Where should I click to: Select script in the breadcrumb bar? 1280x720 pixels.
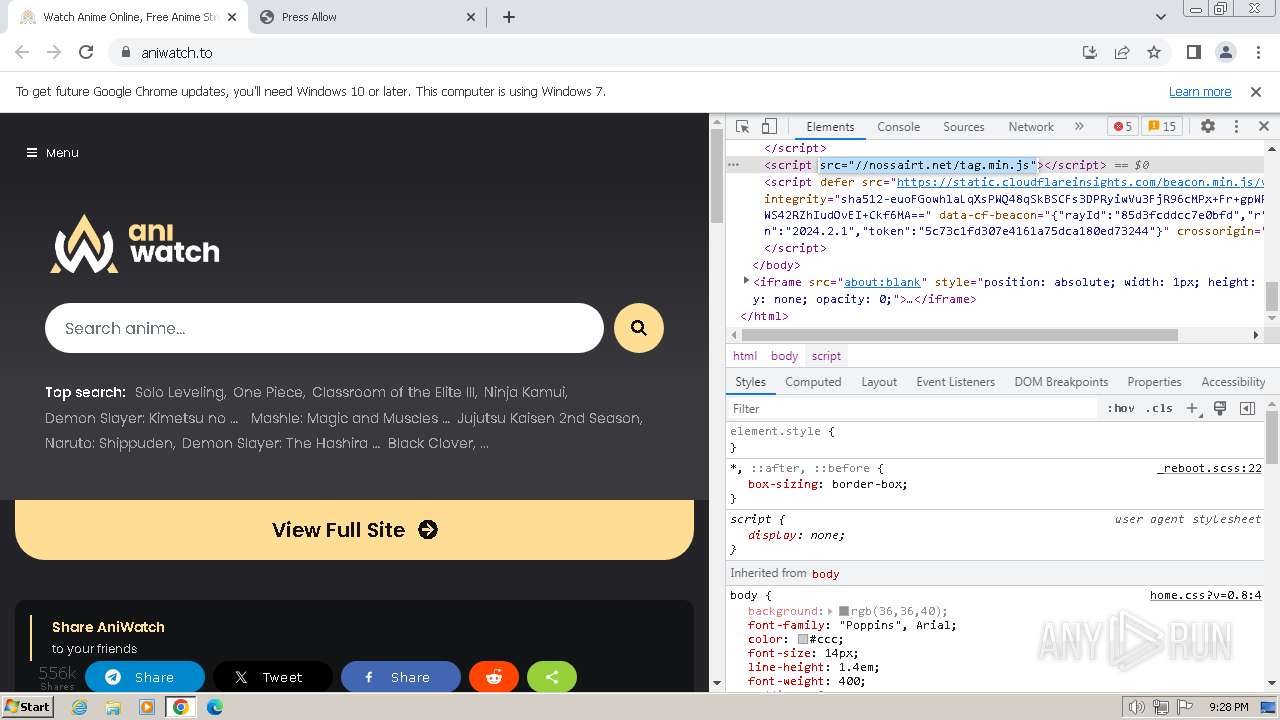tap(826, 356)
